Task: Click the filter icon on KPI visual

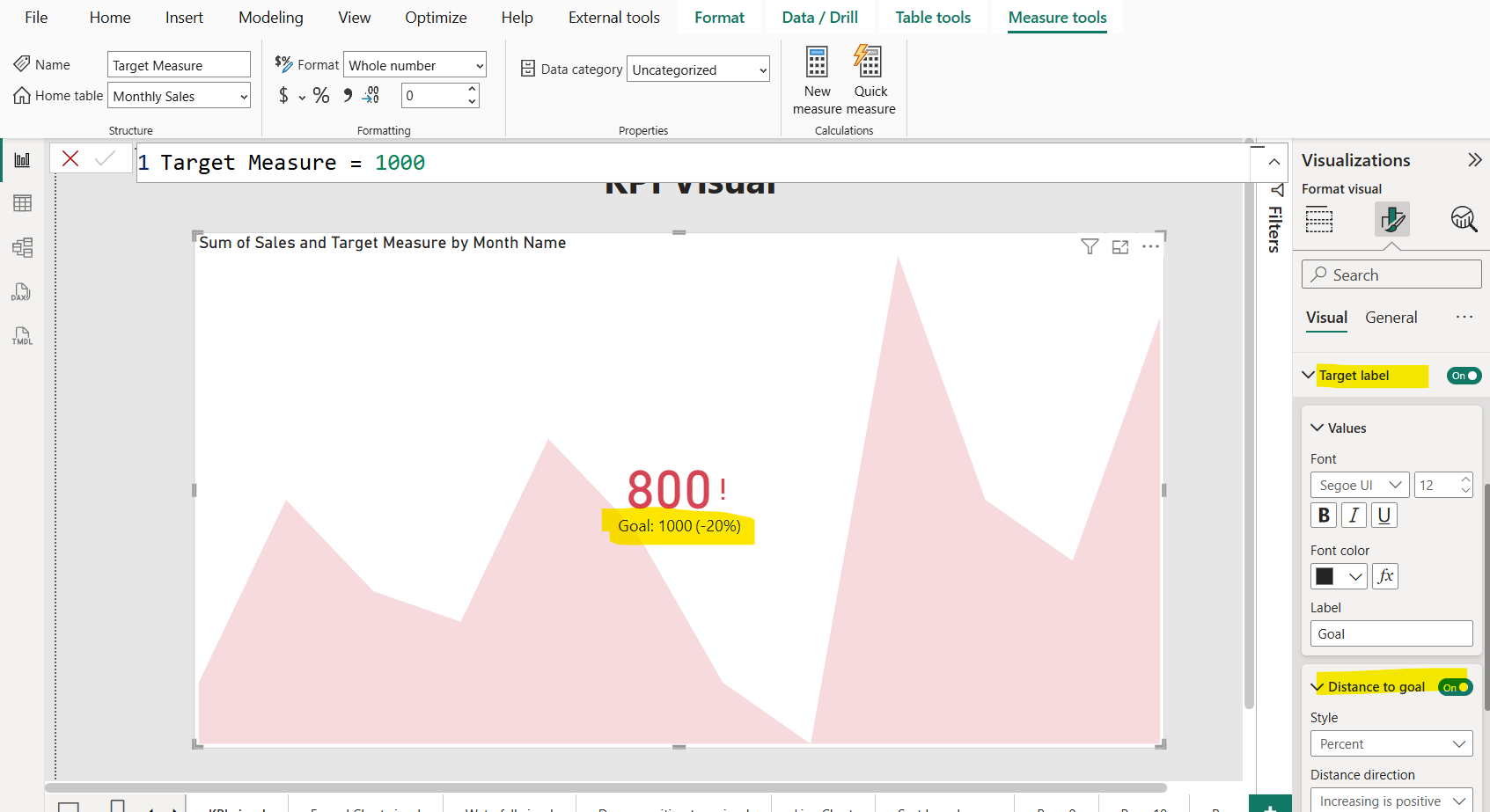Action: point(1090,247)
